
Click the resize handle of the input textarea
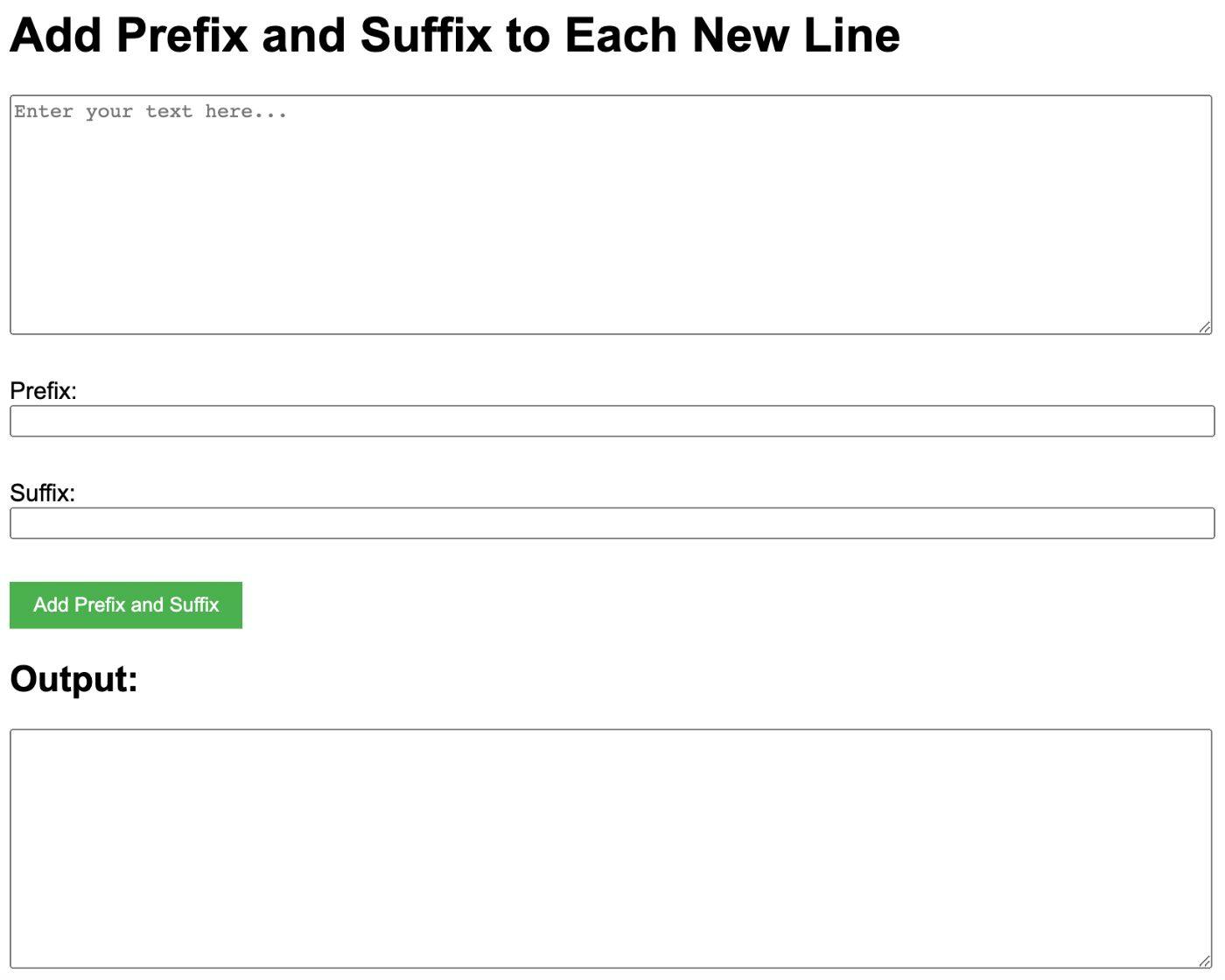tap(1204, 325)
